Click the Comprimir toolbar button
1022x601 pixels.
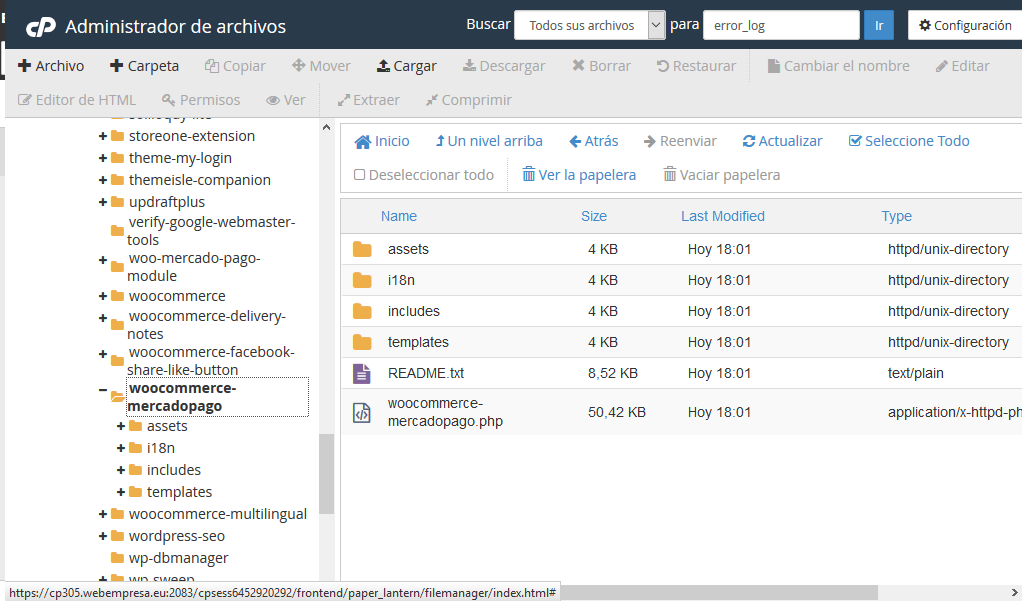pos(469,100)
